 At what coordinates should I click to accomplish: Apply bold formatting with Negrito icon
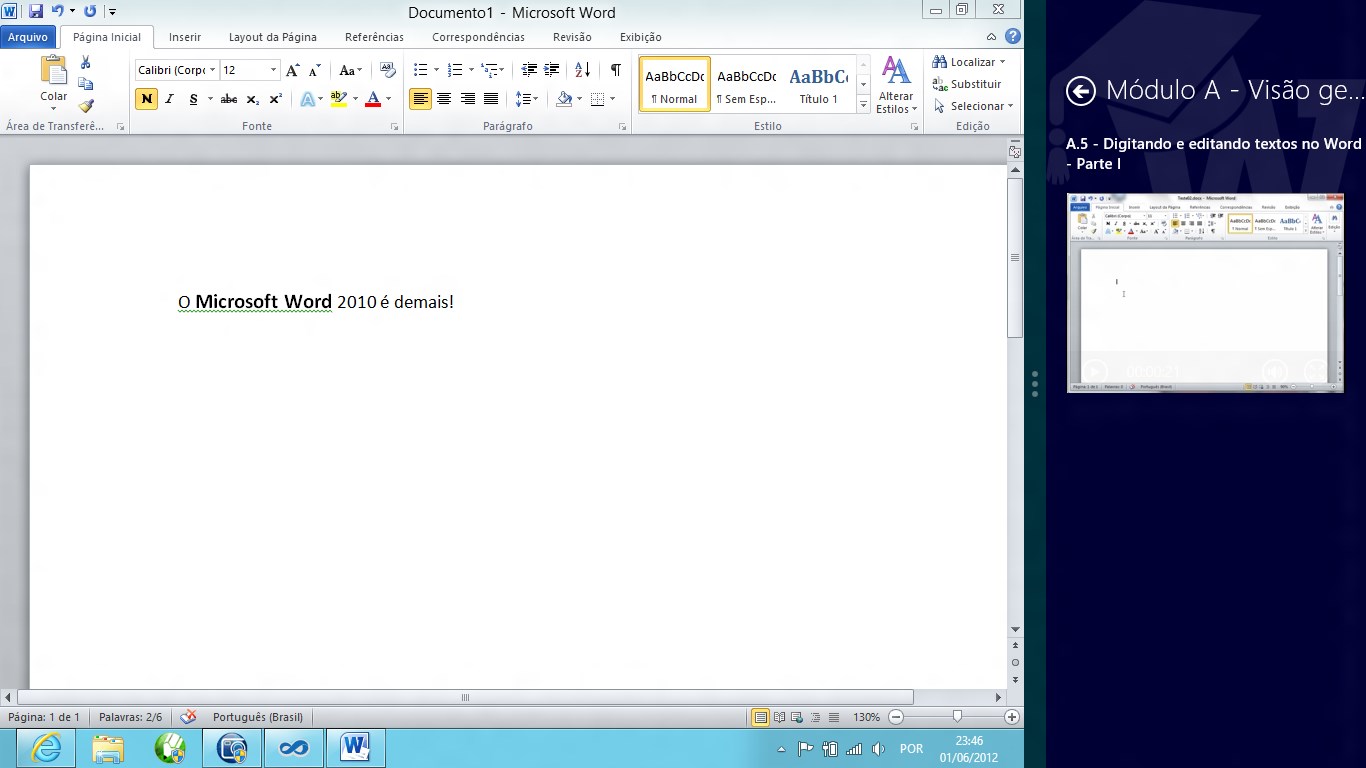point(145,99)
